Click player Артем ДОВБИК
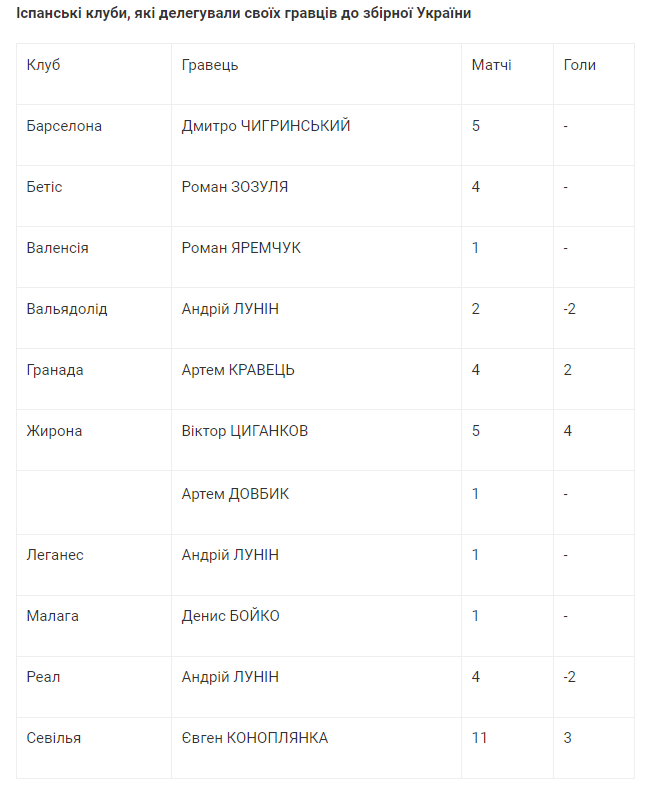Screen dimensions: 653x795 point(235,494)
